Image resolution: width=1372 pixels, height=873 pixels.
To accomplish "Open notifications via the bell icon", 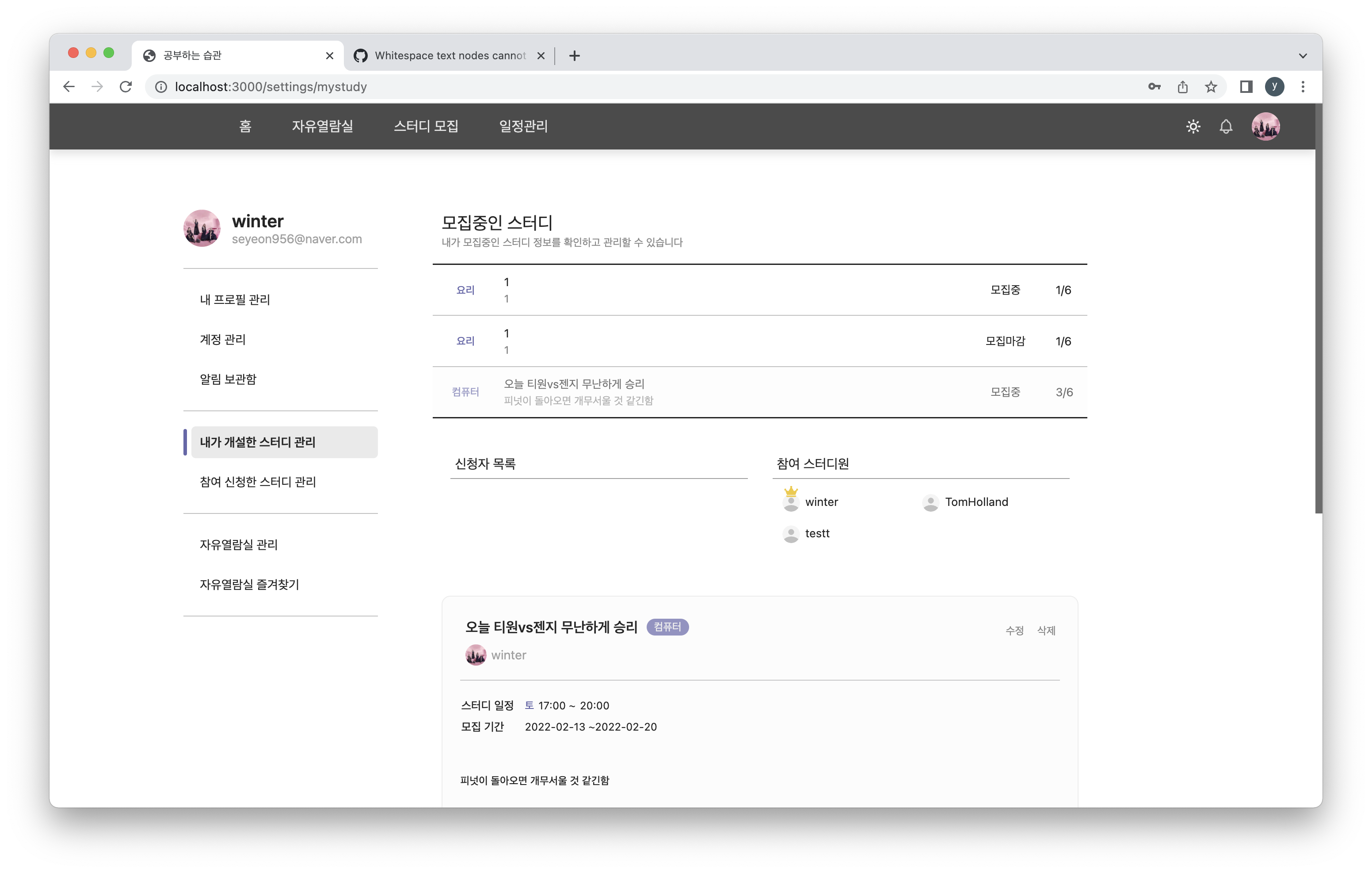I will (x=1226, y=126).
